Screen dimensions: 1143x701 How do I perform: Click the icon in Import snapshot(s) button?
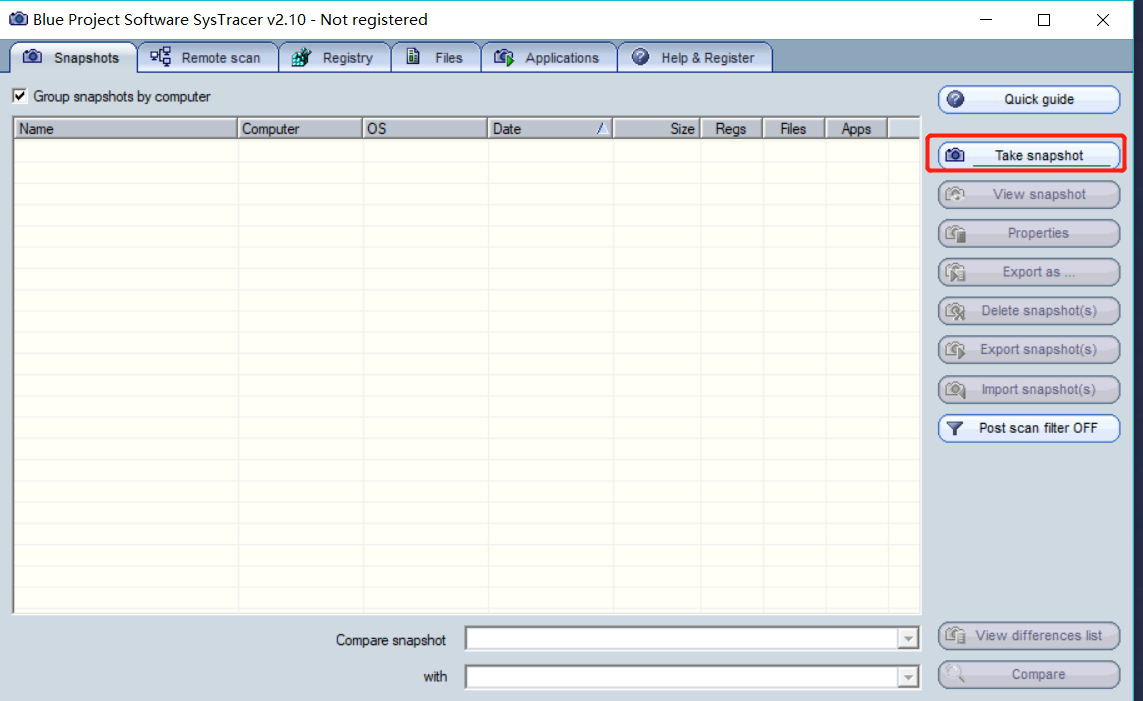click(956, 390)
